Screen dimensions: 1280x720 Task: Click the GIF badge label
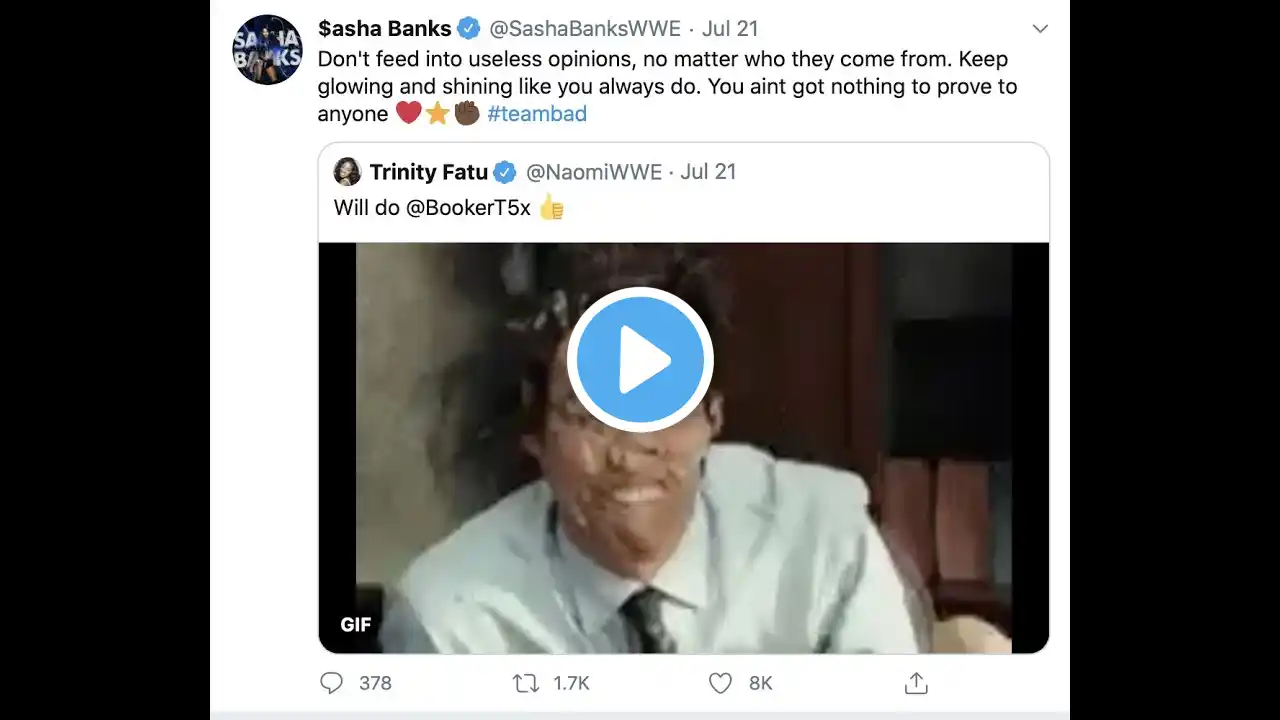point(356,625)
